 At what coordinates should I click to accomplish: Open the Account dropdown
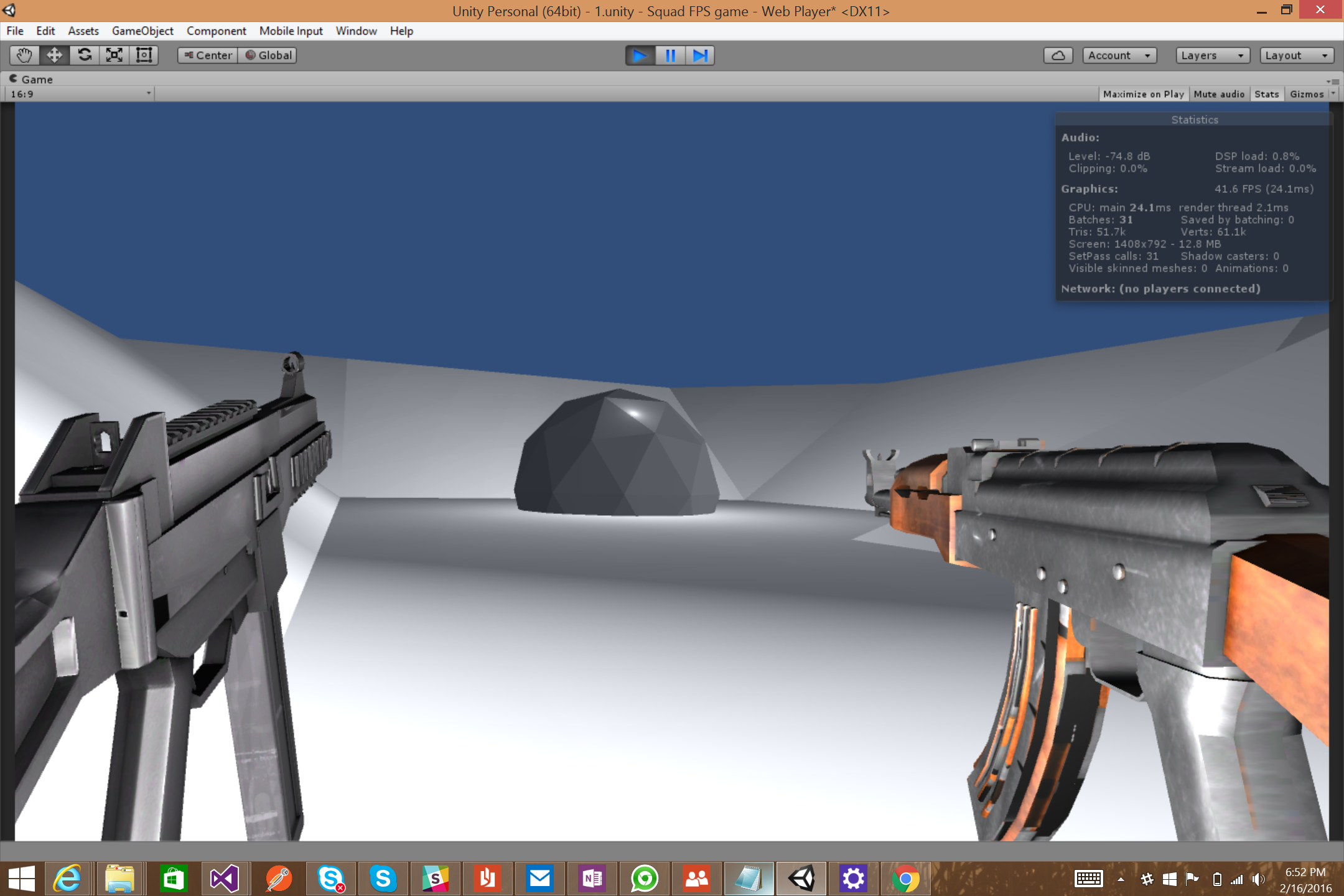pyautogui.click(x=1119, y=55)
